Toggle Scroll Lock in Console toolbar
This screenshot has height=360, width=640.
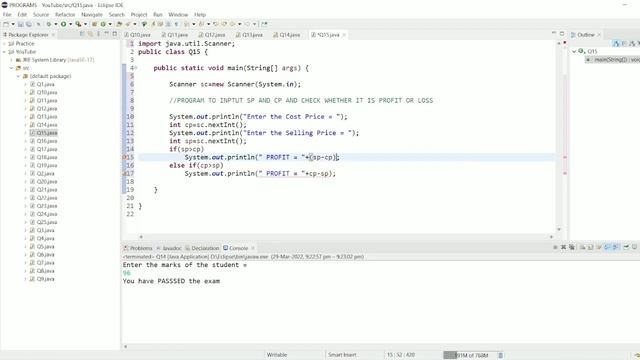[590, 247]
